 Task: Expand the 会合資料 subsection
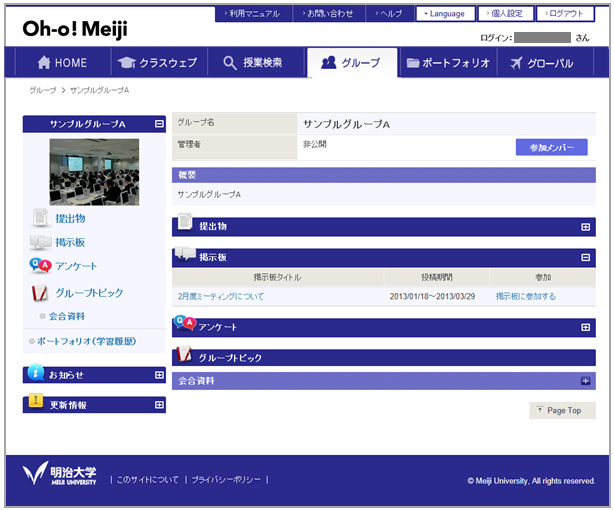(x=585, y=381)
